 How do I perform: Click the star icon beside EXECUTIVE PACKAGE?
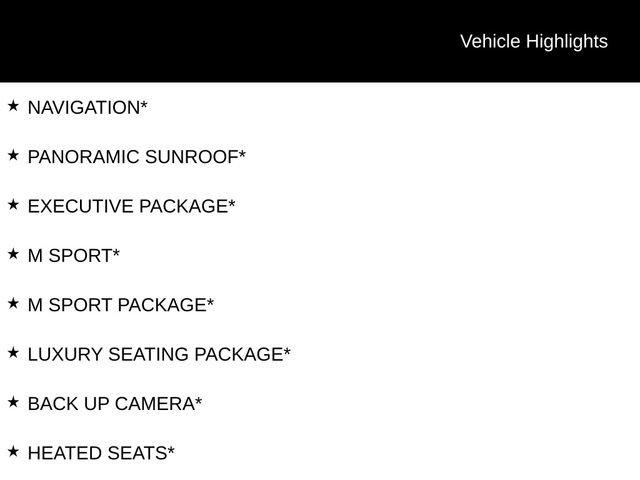tap(13, 204)
